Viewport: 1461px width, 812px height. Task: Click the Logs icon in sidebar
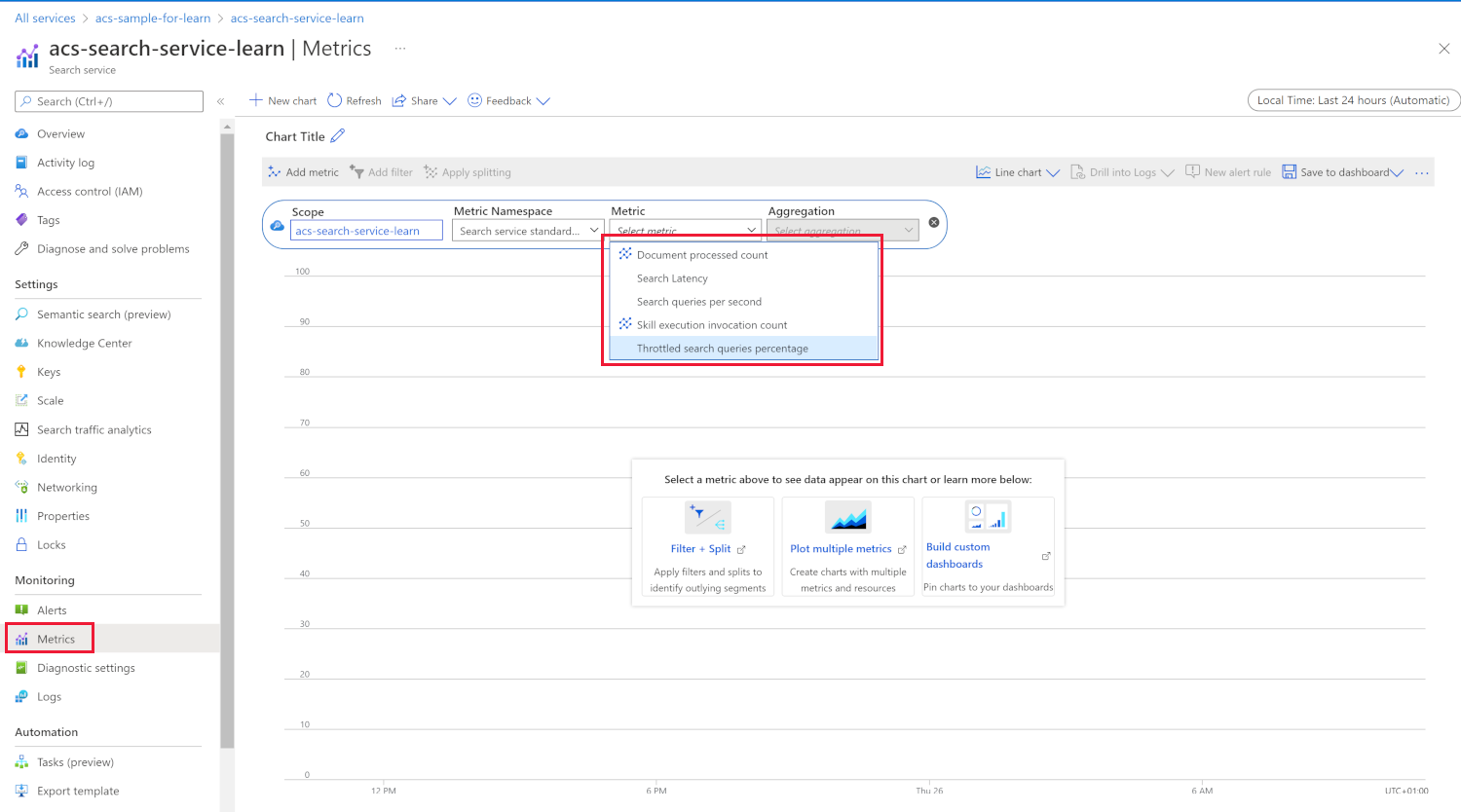21,696
